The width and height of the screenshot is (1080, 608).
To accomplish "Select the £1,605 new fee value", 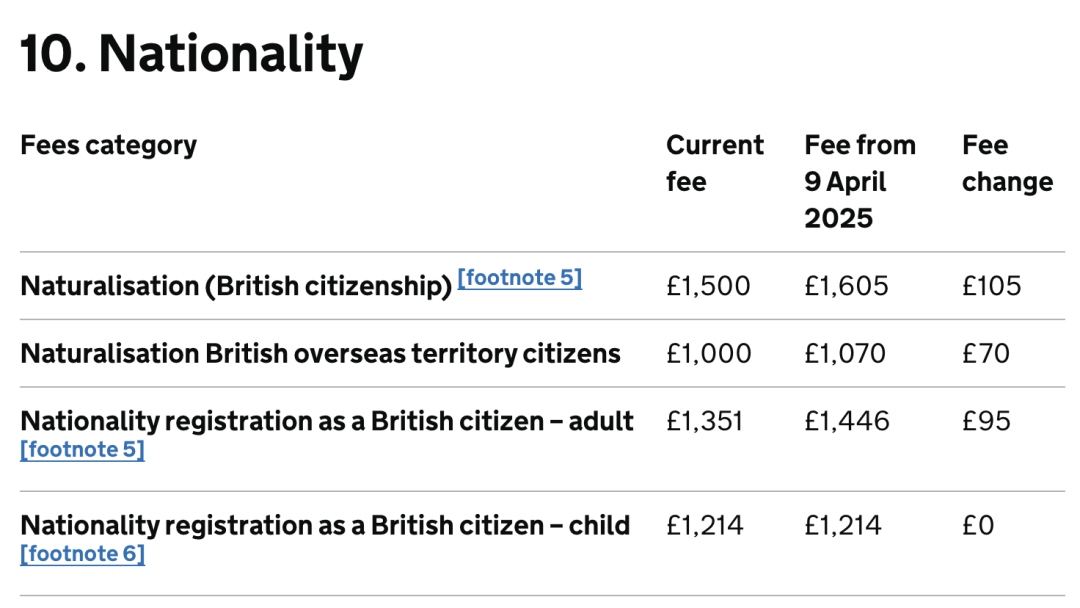I will click(x=846, y=286).
